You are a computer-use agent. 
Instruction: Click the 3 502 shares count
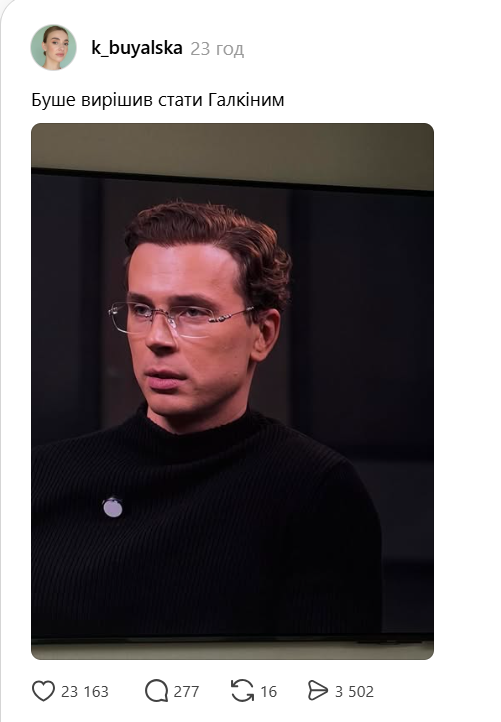(354, 692)
